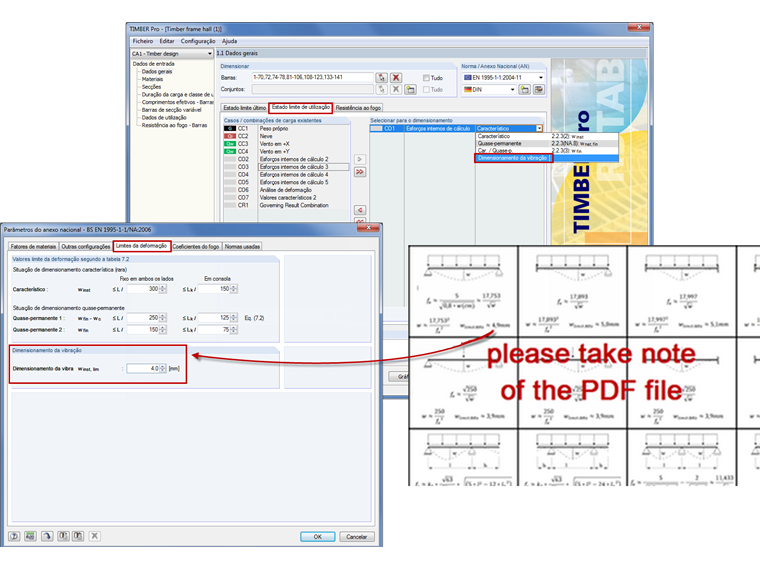Select CC1 Peso próprio load case row
This screenshot has width=760, height=570.
286,129
